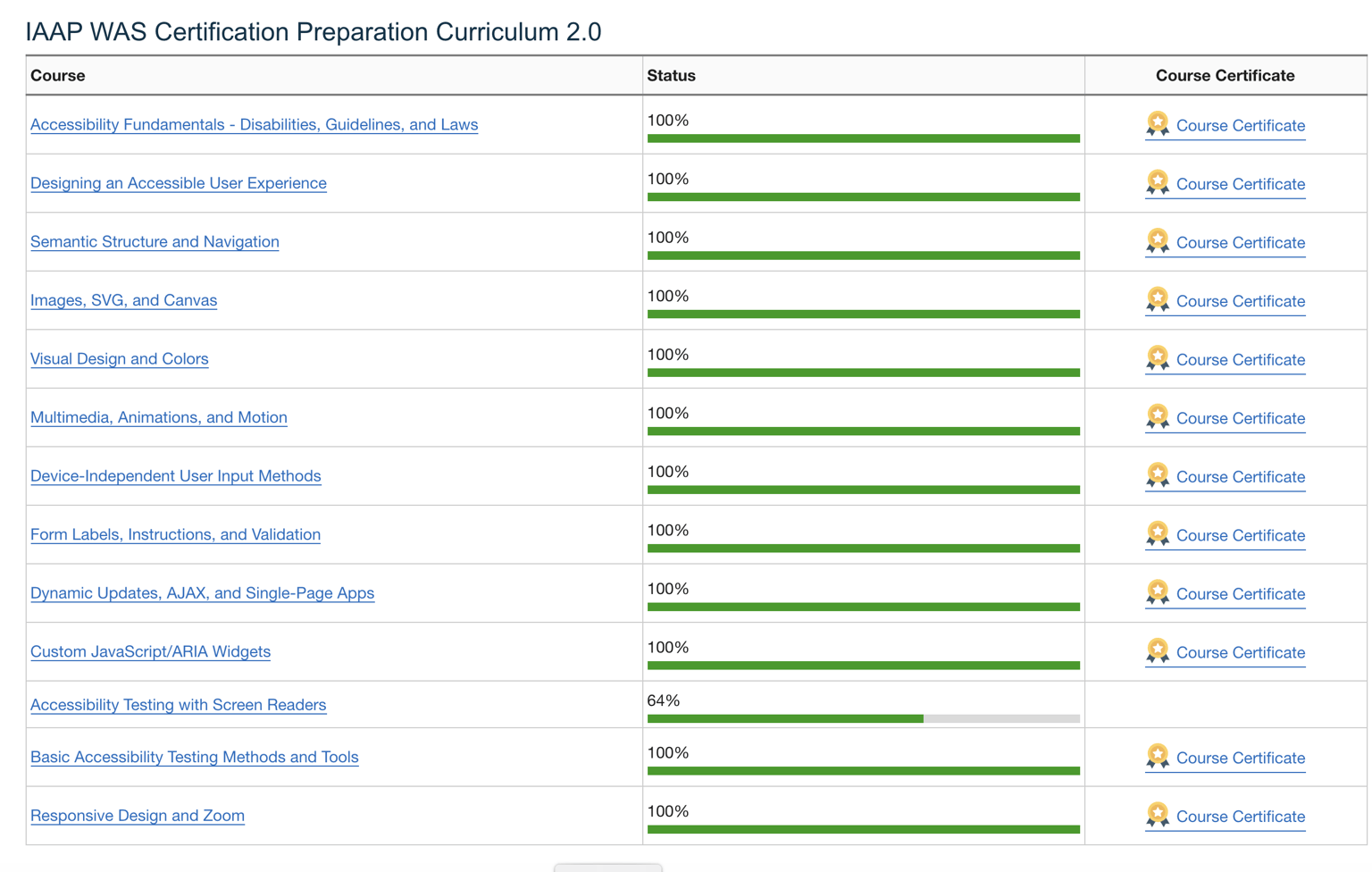Click the 100% status for Basic Accessibility Testing Methods
The width and height of the screenshot is (1372, 872).
[x=668, y=752]
